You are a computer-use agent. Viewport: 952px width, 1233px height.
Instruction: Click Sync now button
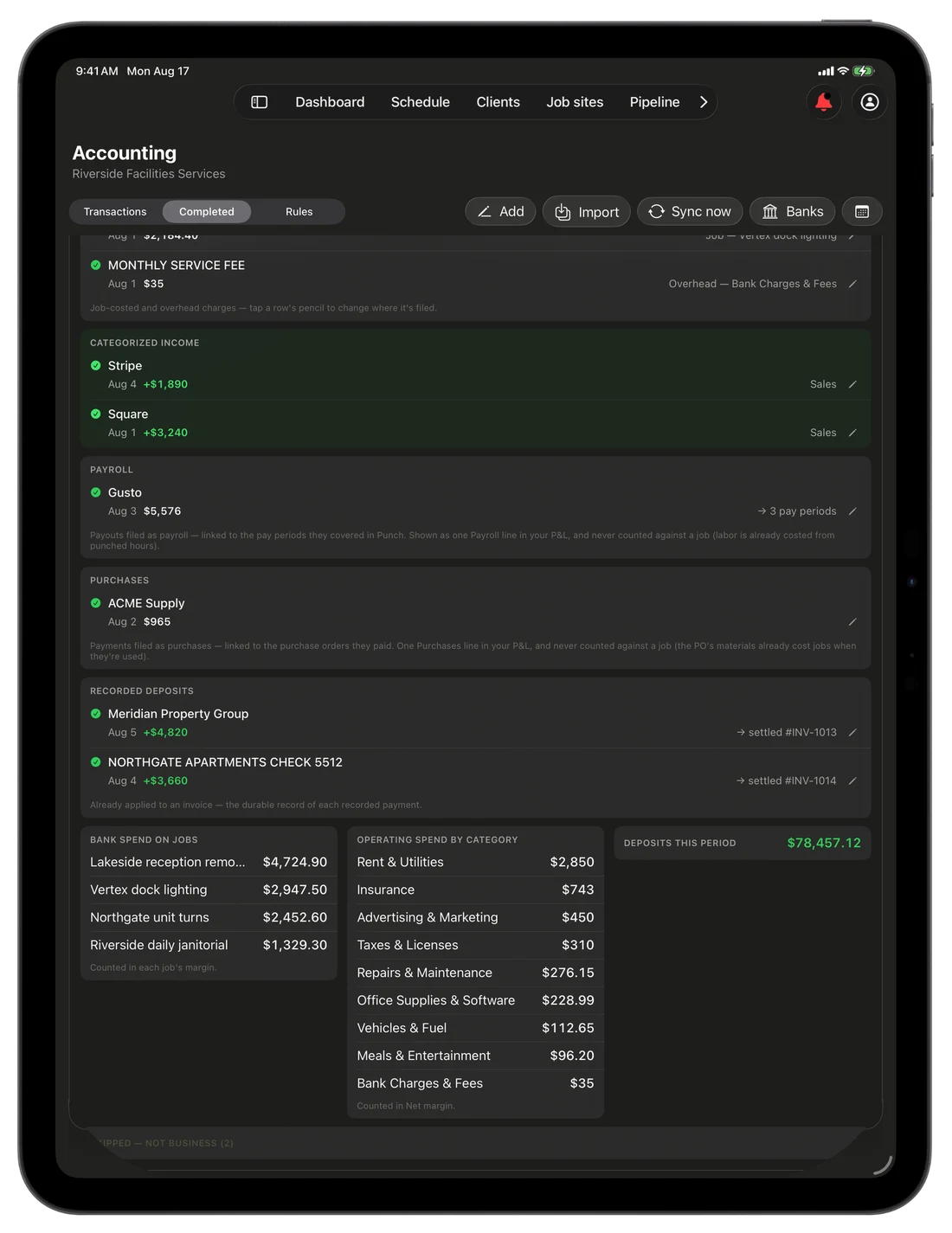690,212
